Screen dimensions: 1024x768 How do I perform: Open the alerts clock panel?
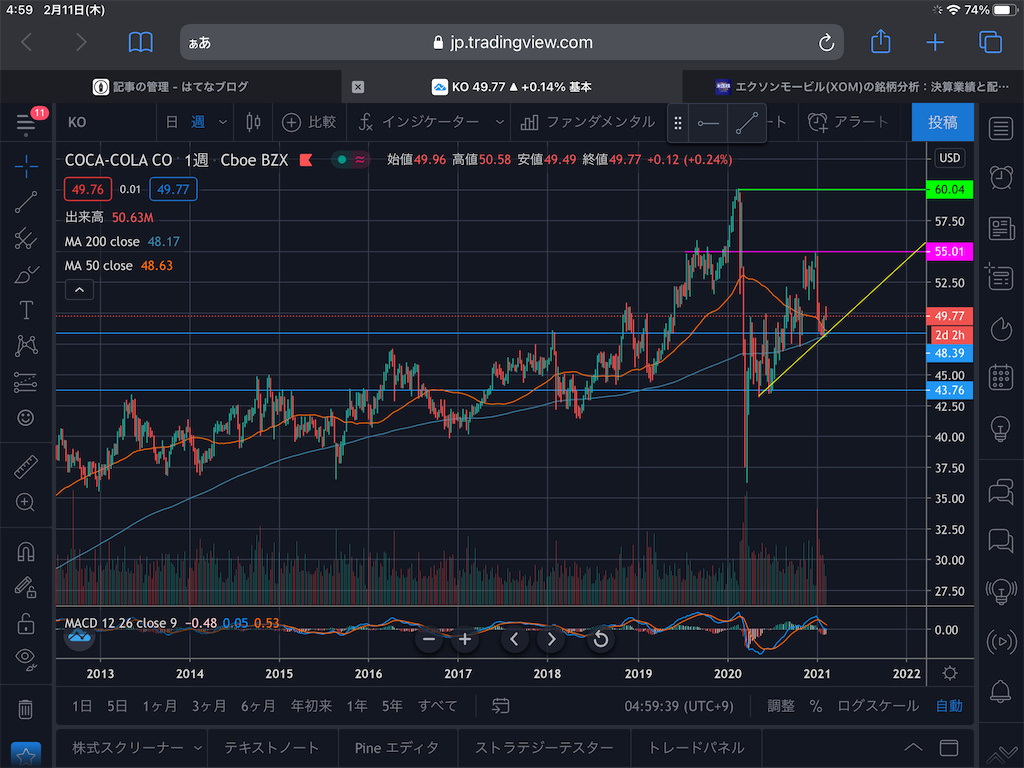[1000, 177]
